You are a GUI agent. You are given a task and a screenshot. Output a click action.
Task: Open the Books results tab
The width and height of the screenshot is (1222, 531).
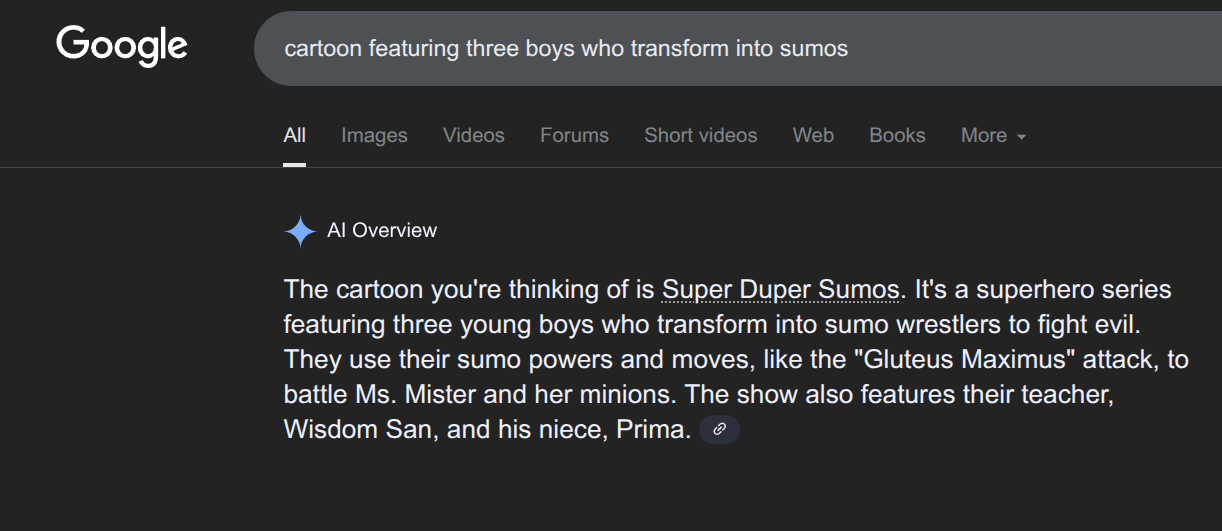pyautogui.click(x=897, y=135)
